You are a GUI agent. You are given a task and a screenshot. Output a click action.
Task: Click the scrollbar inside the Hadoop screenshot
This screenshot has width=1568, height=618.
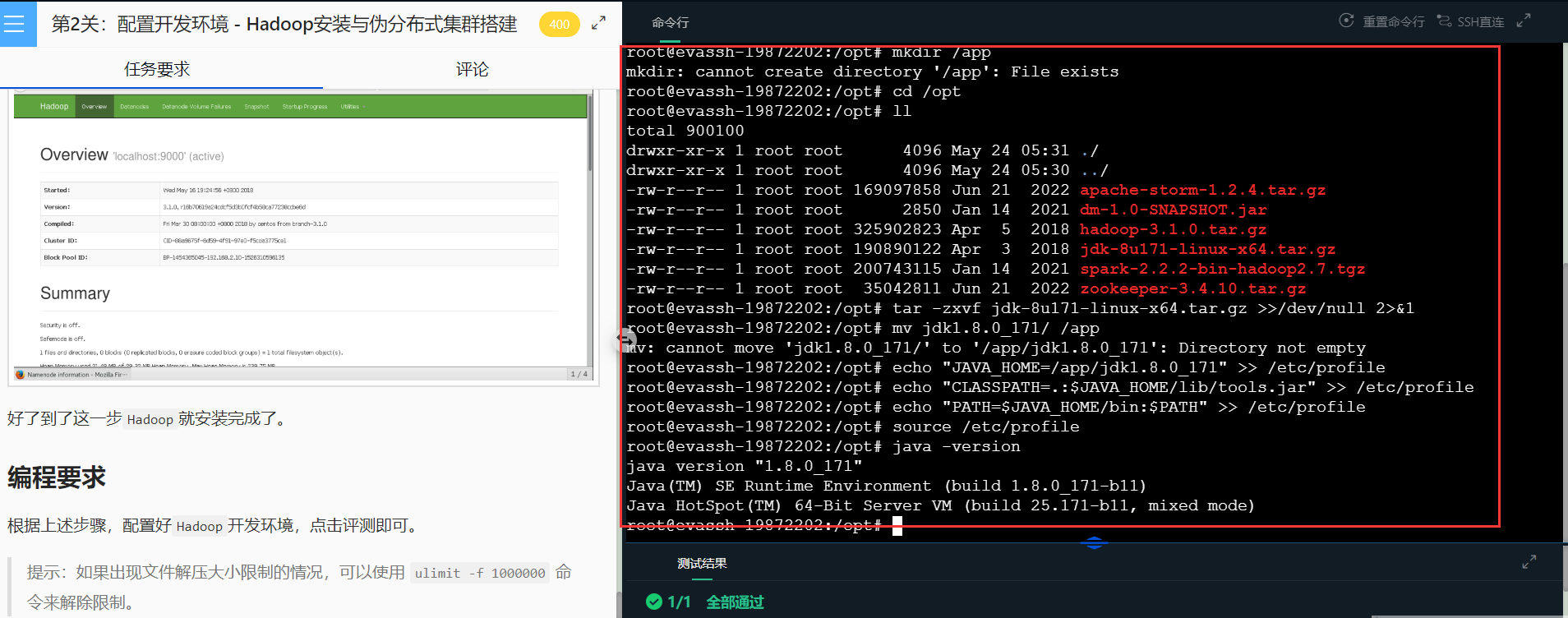pyautogui.click(x=589, y=132)
